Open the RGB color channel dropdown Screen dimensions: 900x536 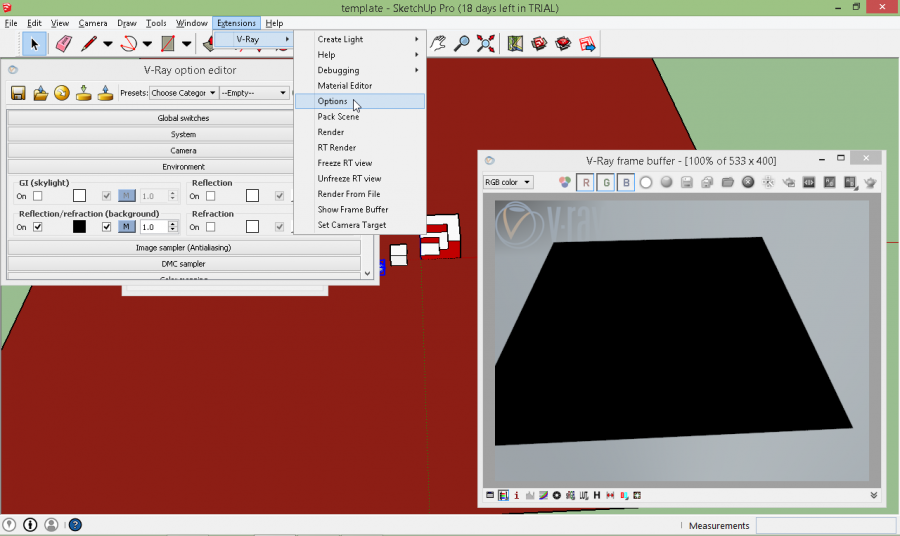coord(508,182)
